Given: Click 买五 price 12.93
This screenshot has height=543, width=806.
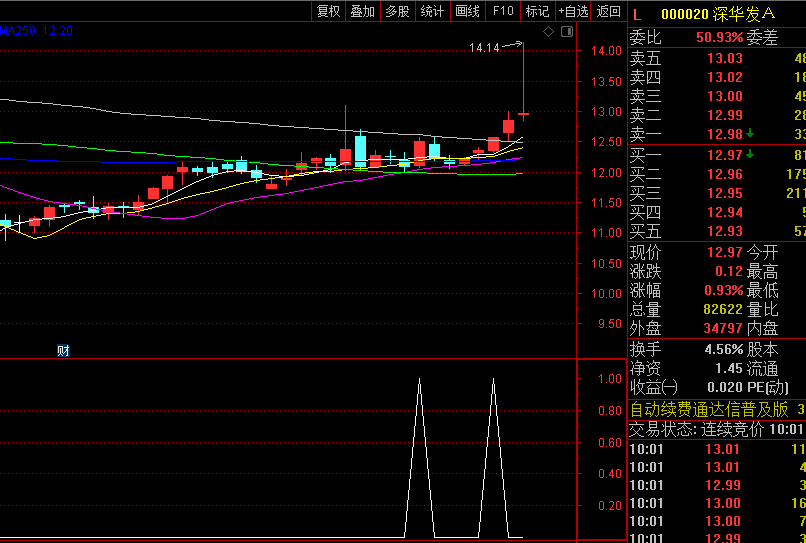Looking at the screenshot, I should (x=725, y=231).
